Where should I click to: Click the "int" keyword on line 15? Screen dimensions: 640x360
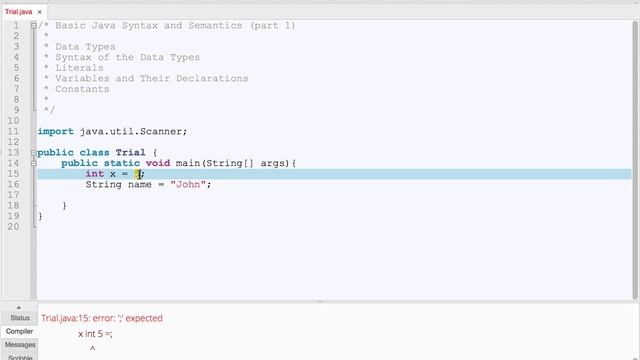click(94, 174)
